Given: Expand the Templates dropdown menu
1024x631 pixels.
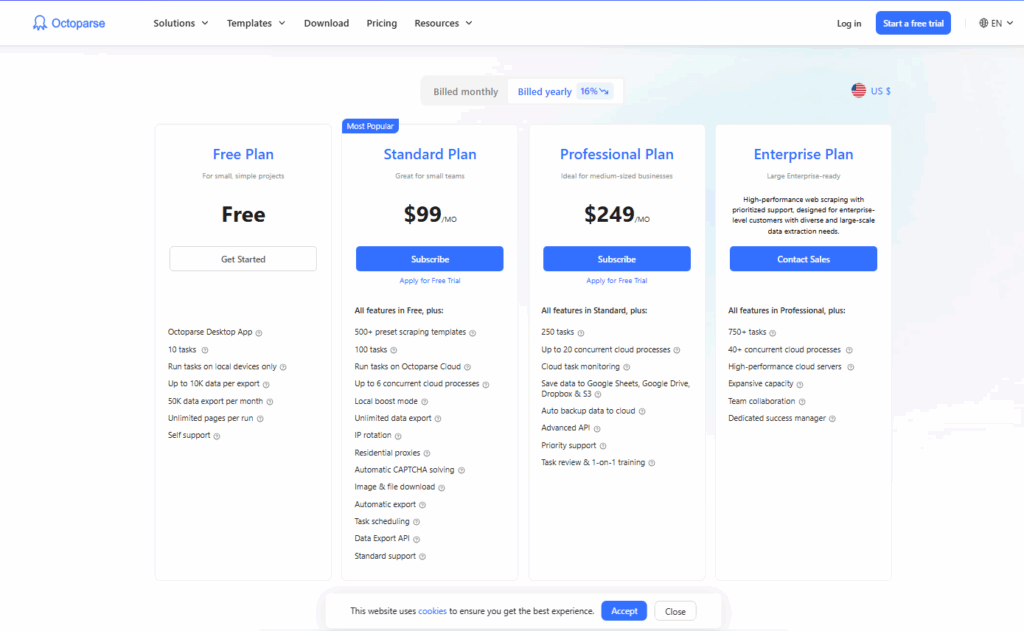Looking at the screenshot, I should 255,23.
